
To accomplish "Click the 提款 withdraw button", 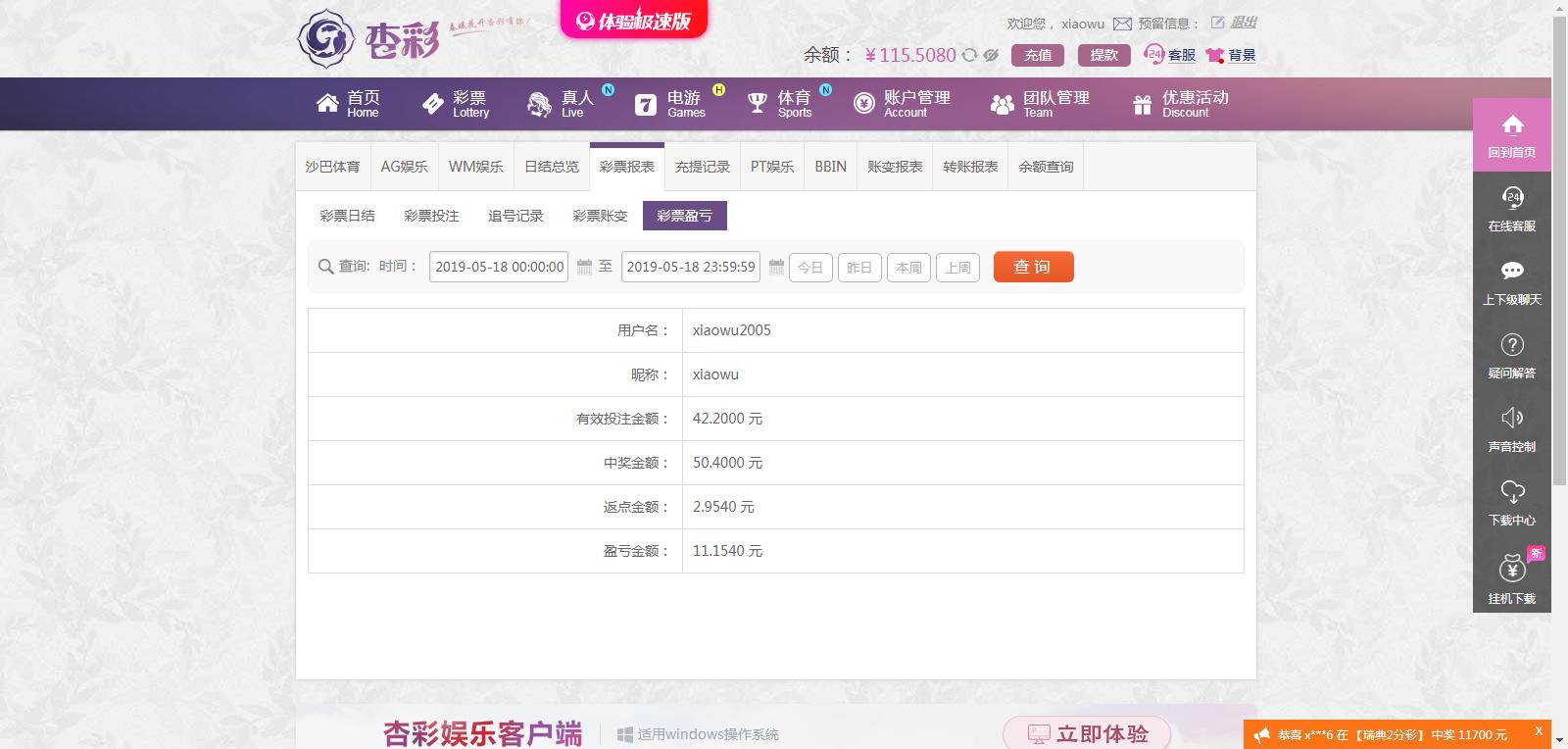I will point(1104,55).
